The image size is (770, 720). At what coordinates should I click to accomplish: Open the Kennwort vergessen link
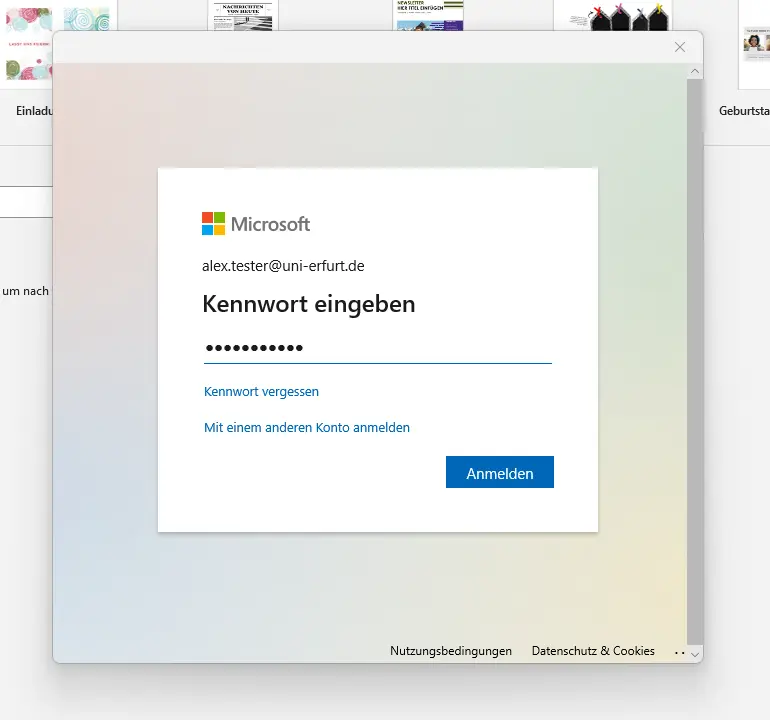click(x=261, y=392)
